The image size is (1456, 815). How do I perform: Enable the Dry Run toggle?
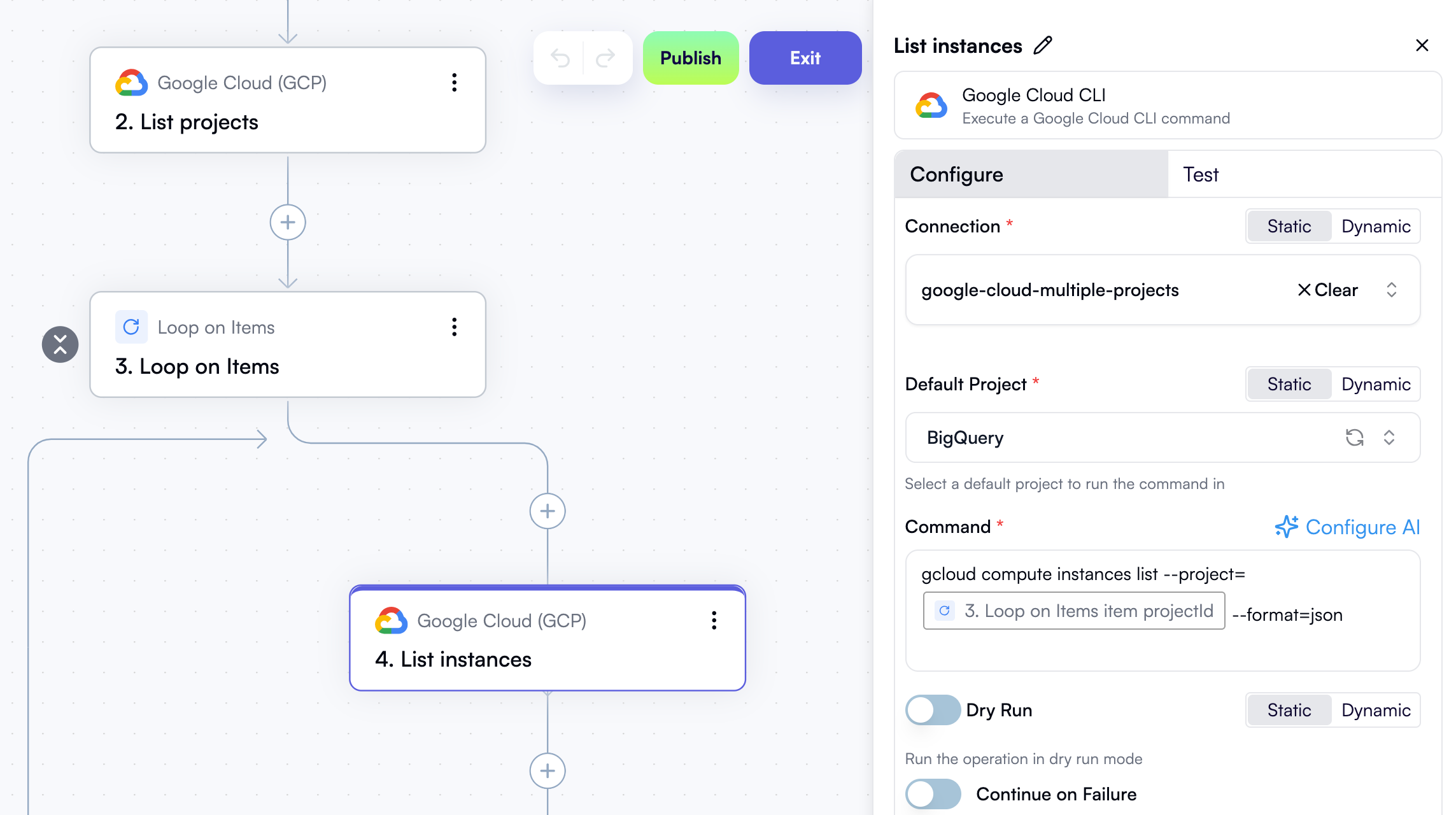click(933, 710)
